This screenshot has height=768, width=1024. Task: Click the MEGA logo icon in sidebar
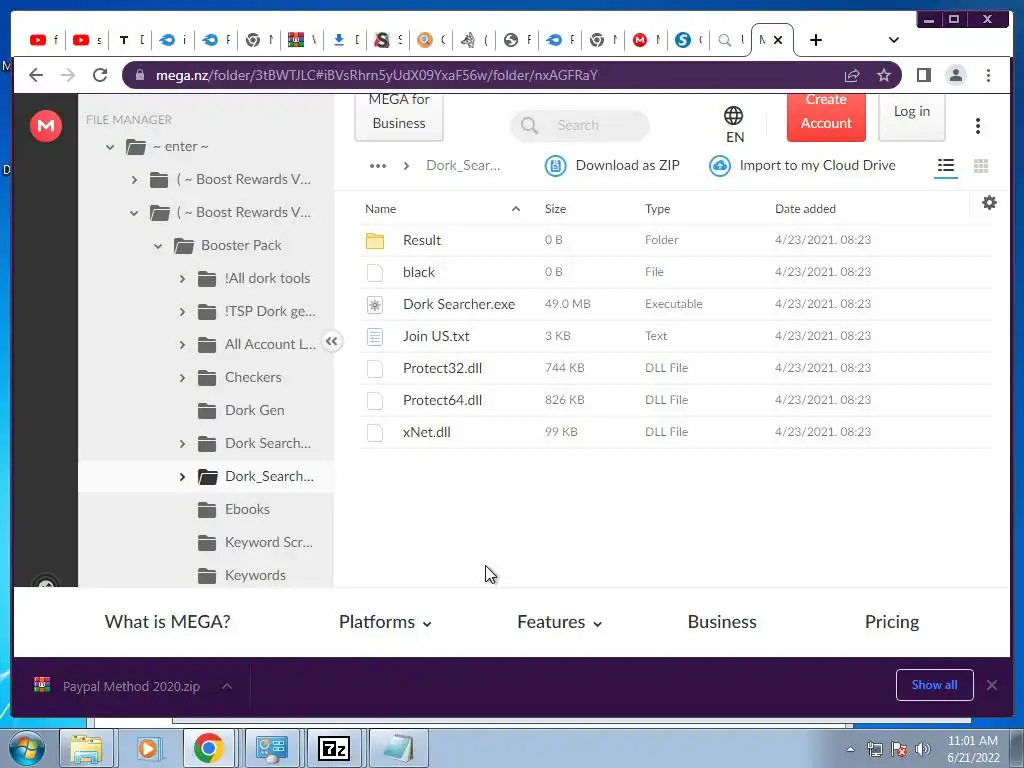pyautogui.click(x=46, y=125)
